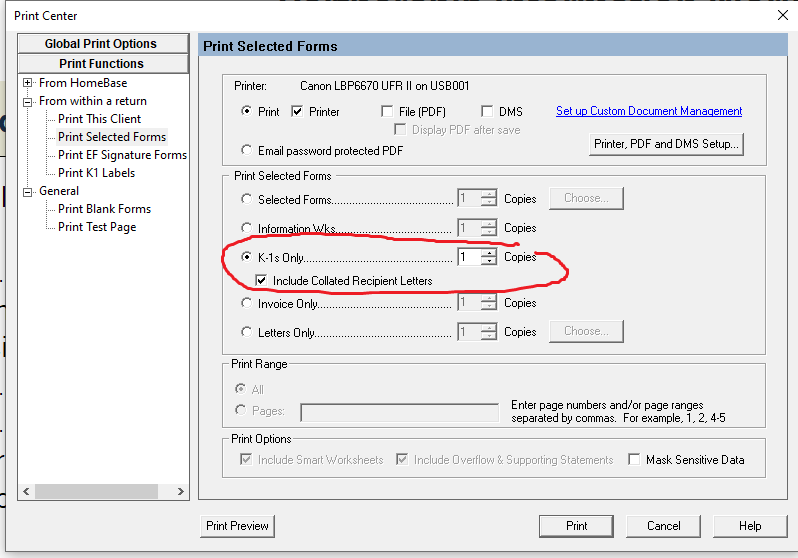Check Mask Sensitive Data option

tap(635, 460)
